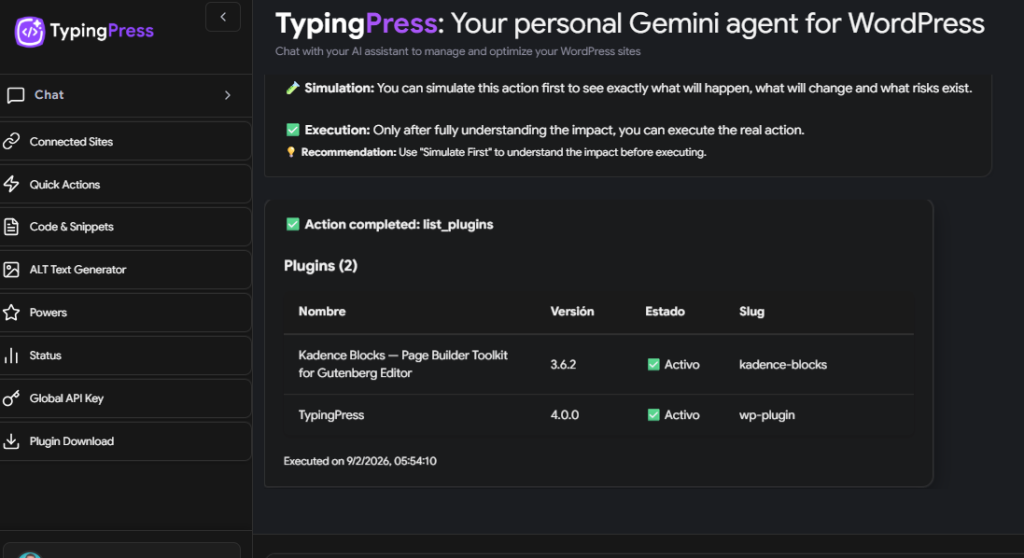Click the Quick Actions lightning bolt icon
The height and width of the screenshot is (558, 1024).
tap(12, 185)
